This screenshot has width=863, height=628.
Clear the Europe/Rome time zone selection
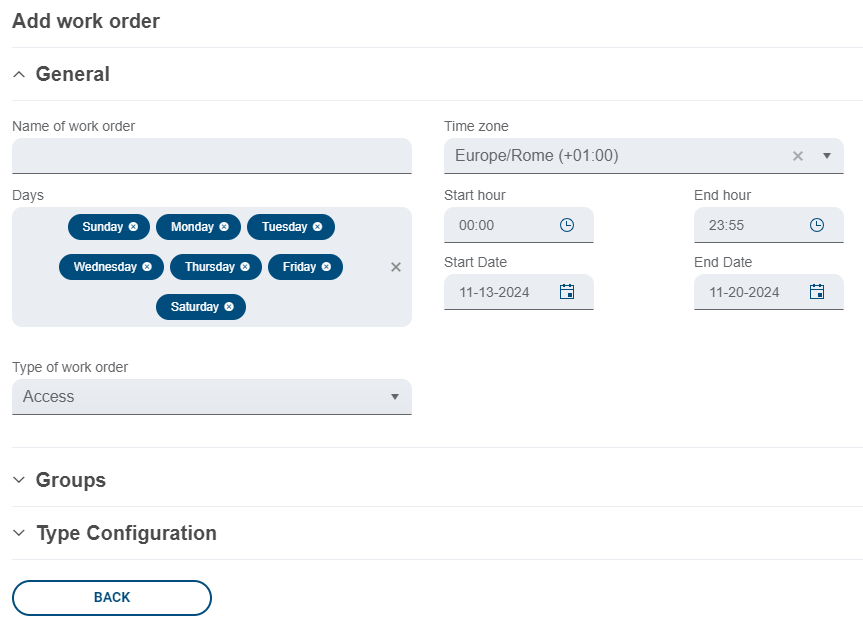[x=798, y=156]
